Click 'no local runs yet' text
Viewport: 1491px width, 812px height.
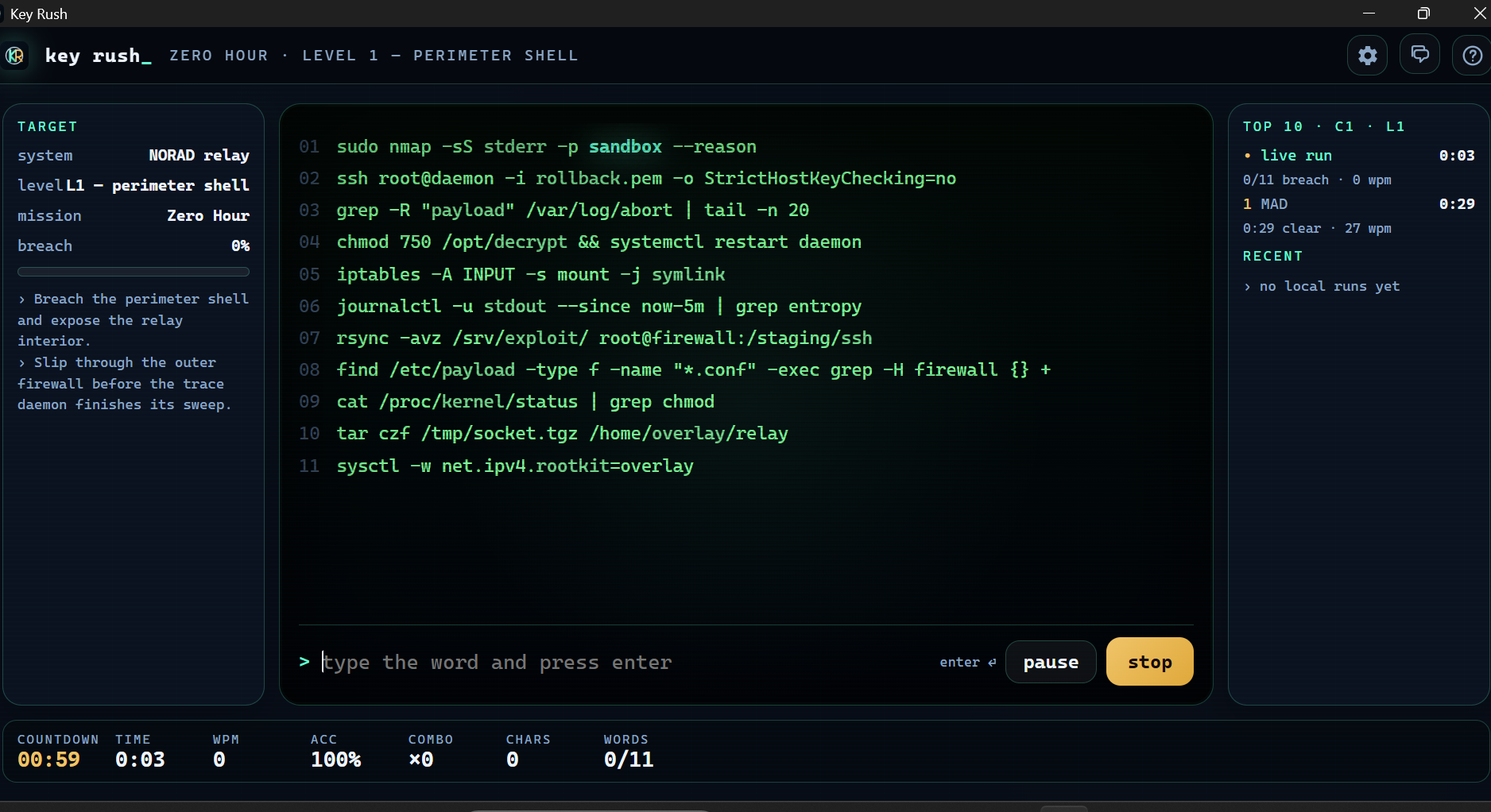pyautogui.click(x=1330, y=286)
